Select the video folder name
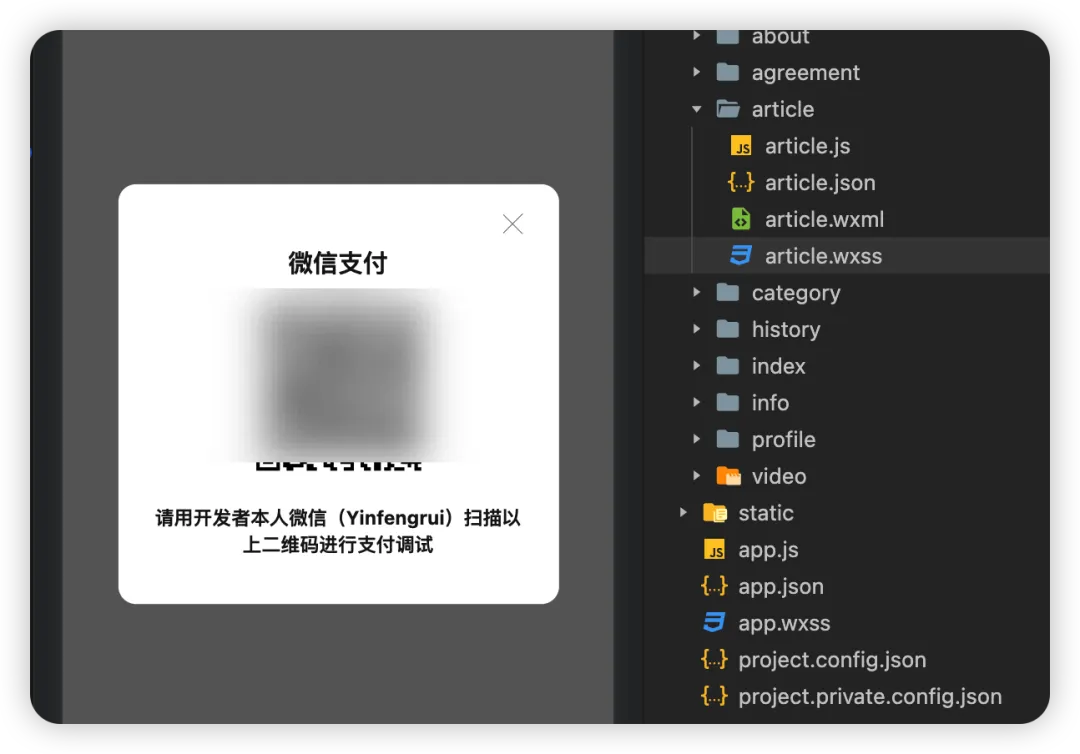This screenshot has height=754, width=1080. tap(778, 476)
